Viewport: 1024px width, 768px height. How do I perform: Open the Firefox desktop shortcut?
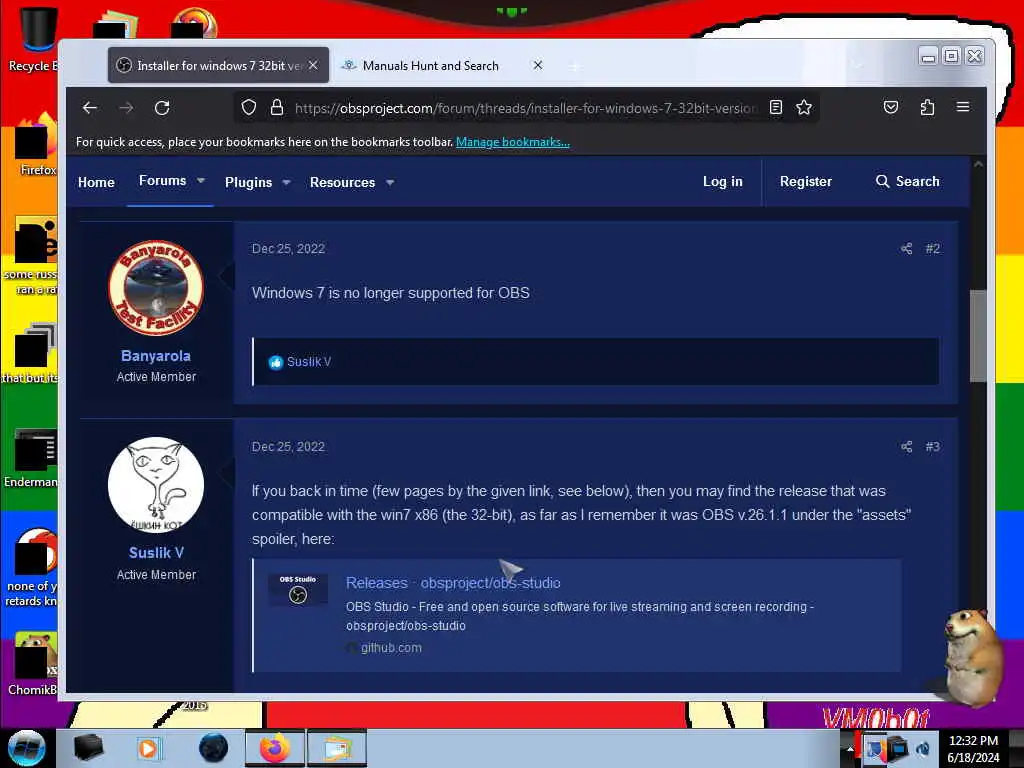pyautogui.click(x=36, y=144)
